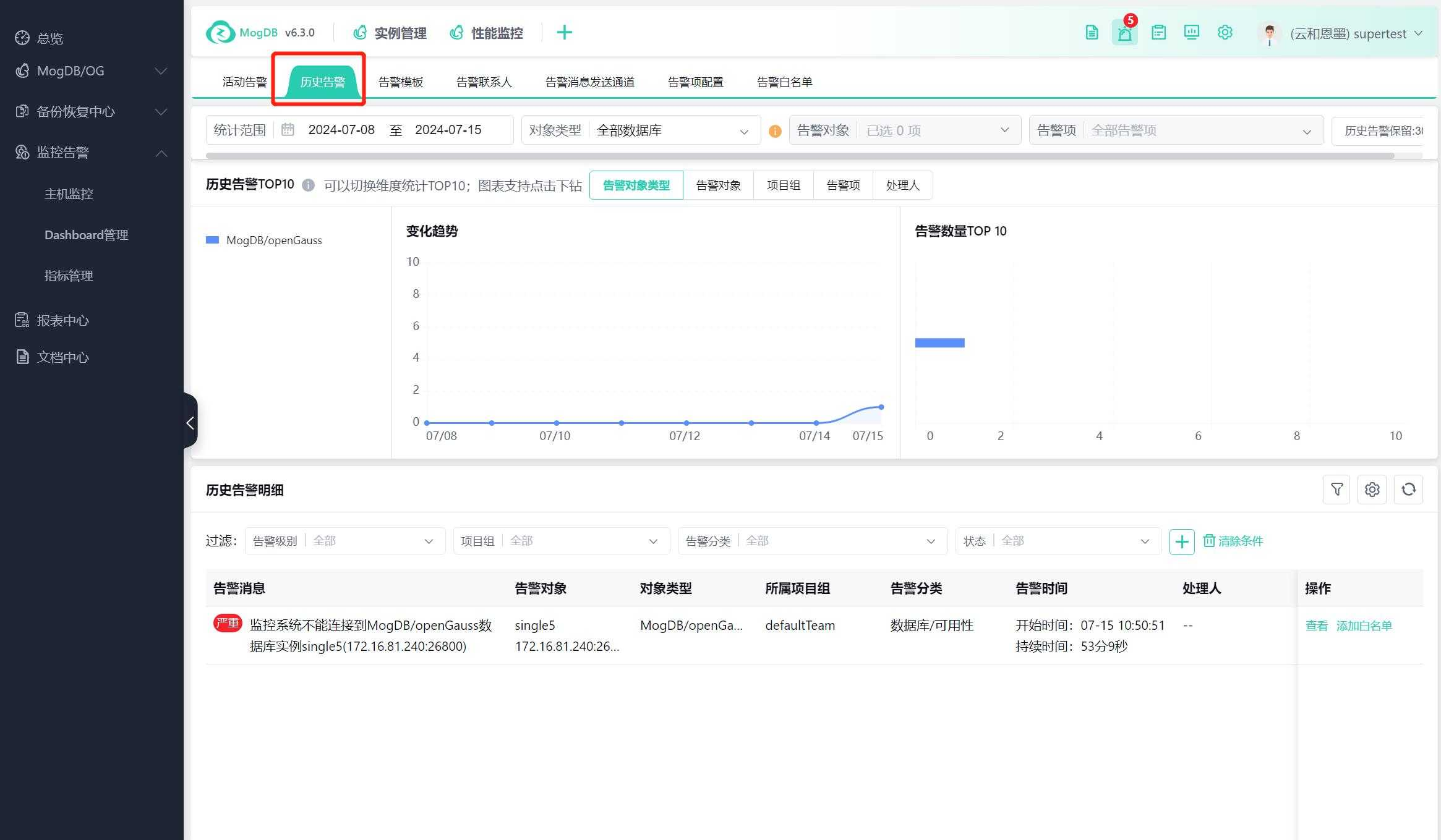Open the 对象类型 全部数据库 dropdown
The image size is (1441, 840).
tap(641, 130)
